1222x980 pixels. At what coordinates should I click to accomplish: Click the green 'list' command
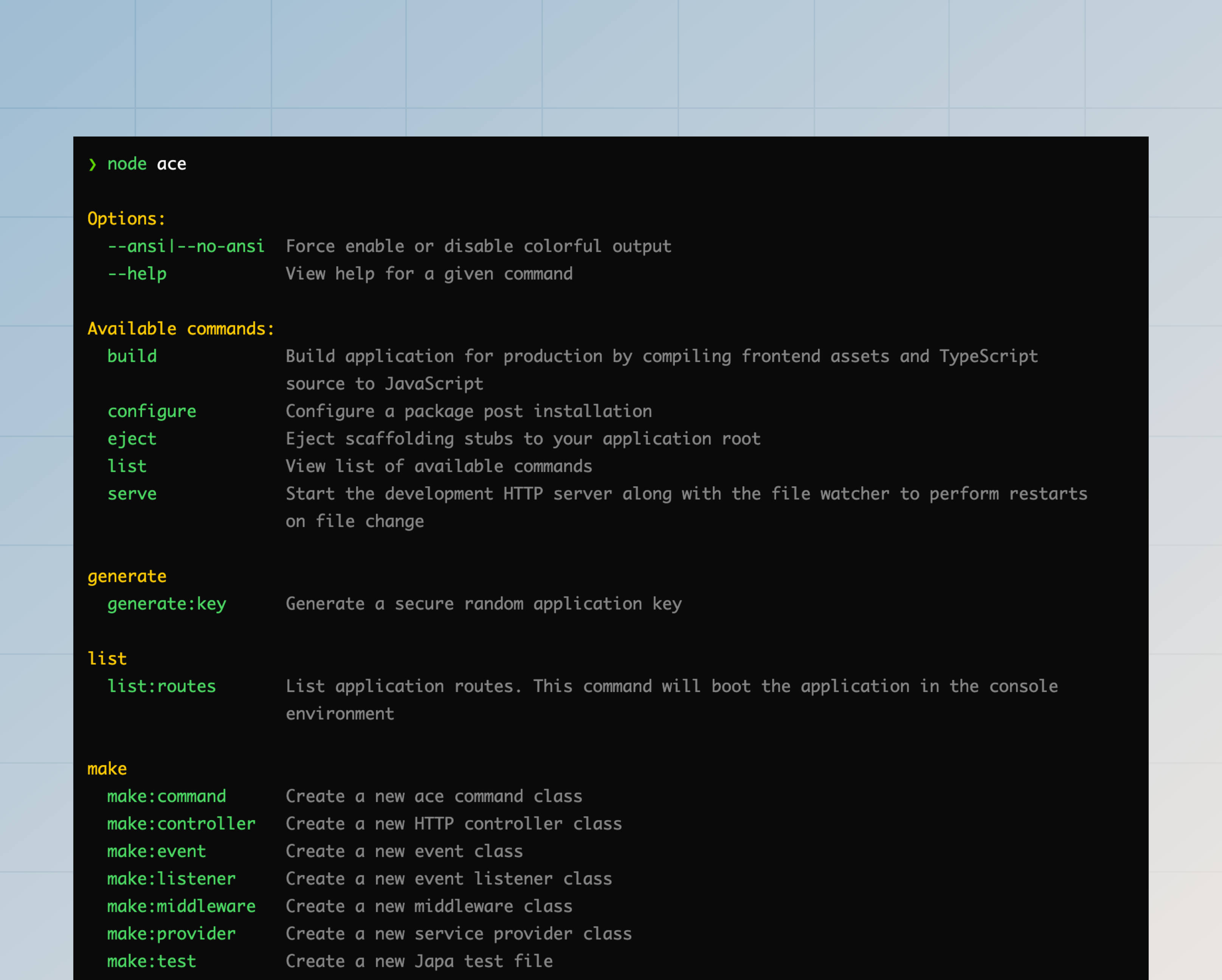127,466
